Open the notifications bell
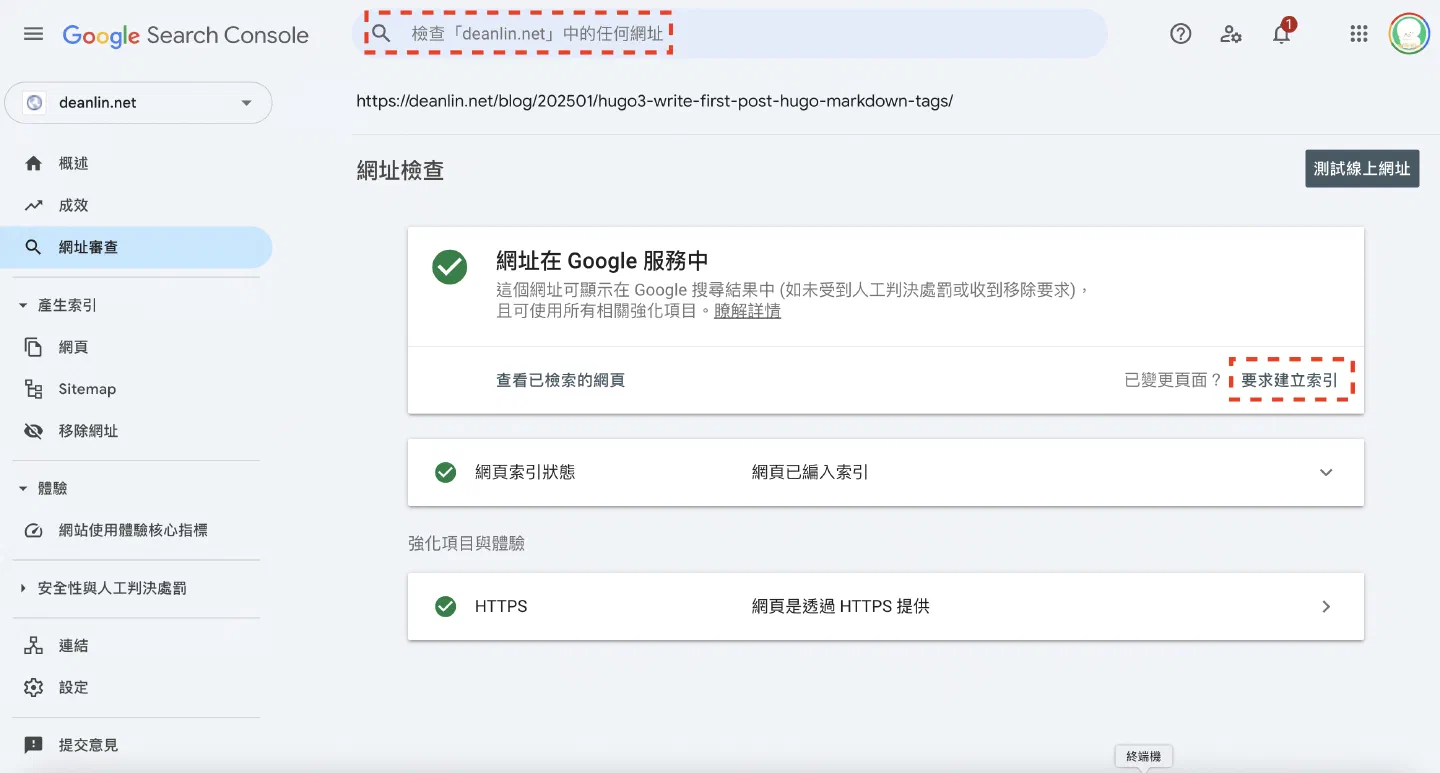Viewport: 1440px width, 773px height. pyautogui.click(x=1281, y=34)
